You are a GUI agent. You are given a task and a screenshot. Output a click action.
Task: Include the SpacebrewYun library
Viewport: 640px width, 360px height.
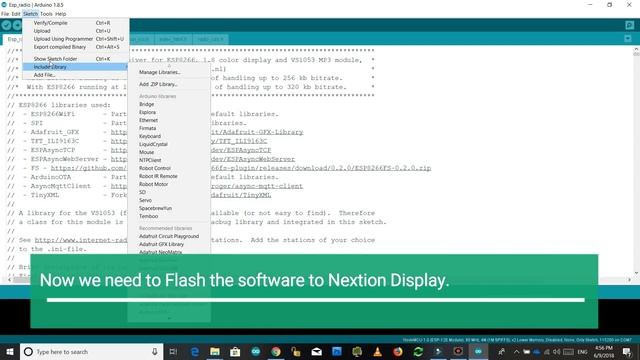pos(169,208)
